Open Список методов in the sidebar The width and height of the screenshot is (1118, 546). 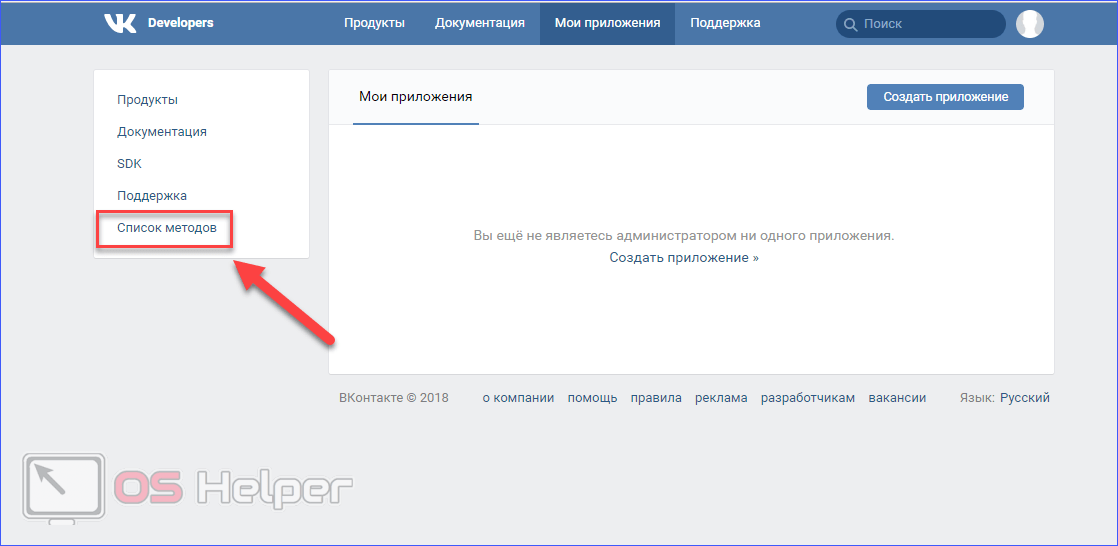coord(166,229)
